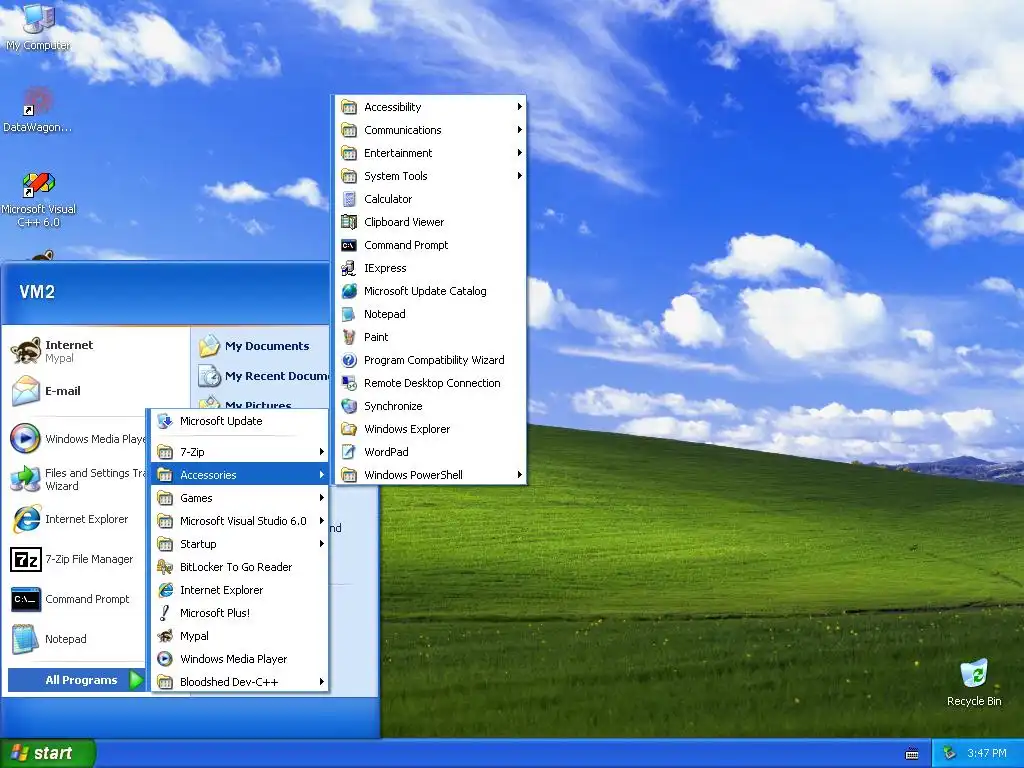Screen dimensions: 1024x768
Task: Click Windows Media Player icon in All Programs
Action: coord(165,659)
